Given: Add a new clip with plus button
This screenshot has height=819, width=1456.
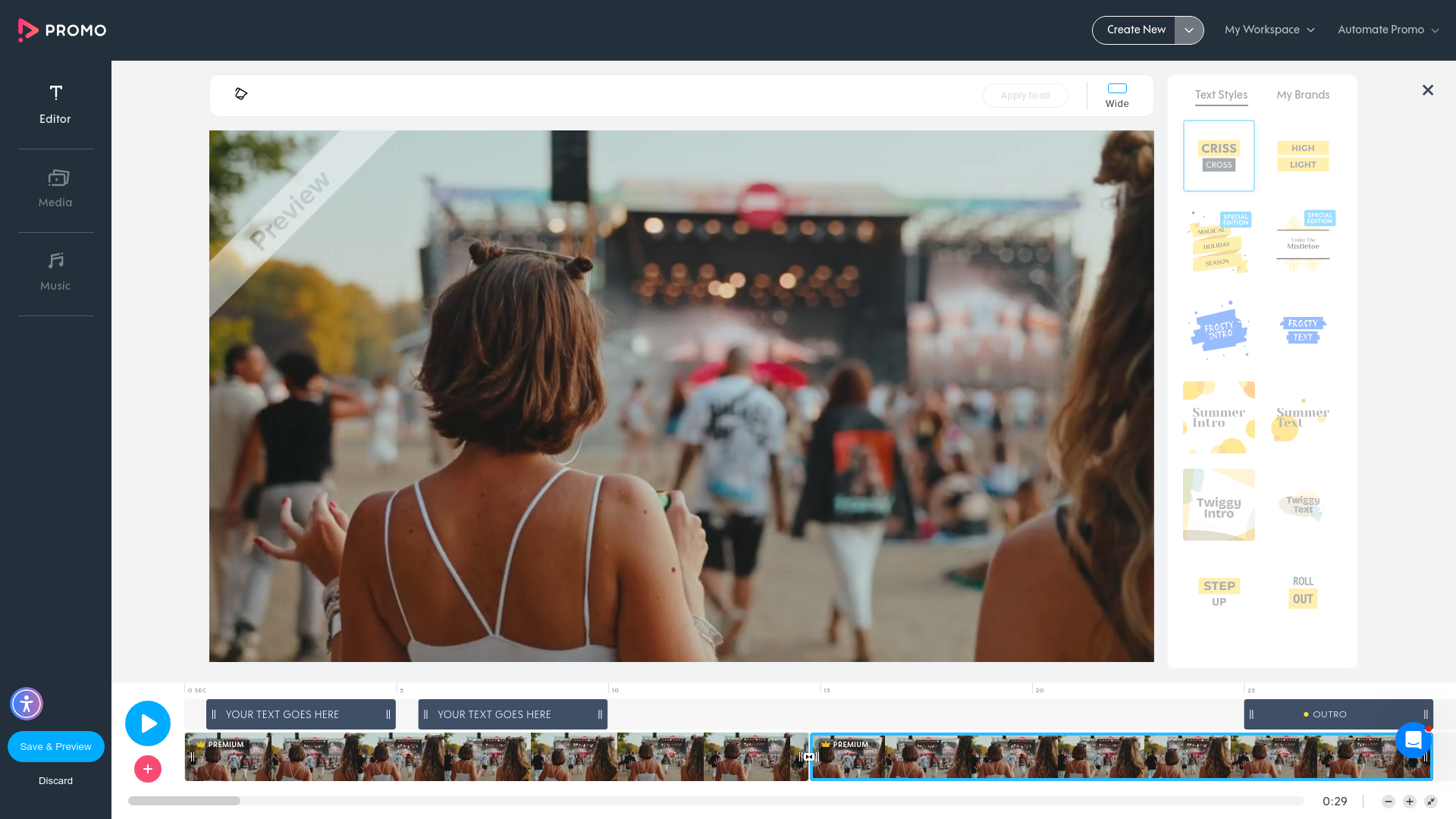Looking at the screenshot, I should click(x=148, y=769).
